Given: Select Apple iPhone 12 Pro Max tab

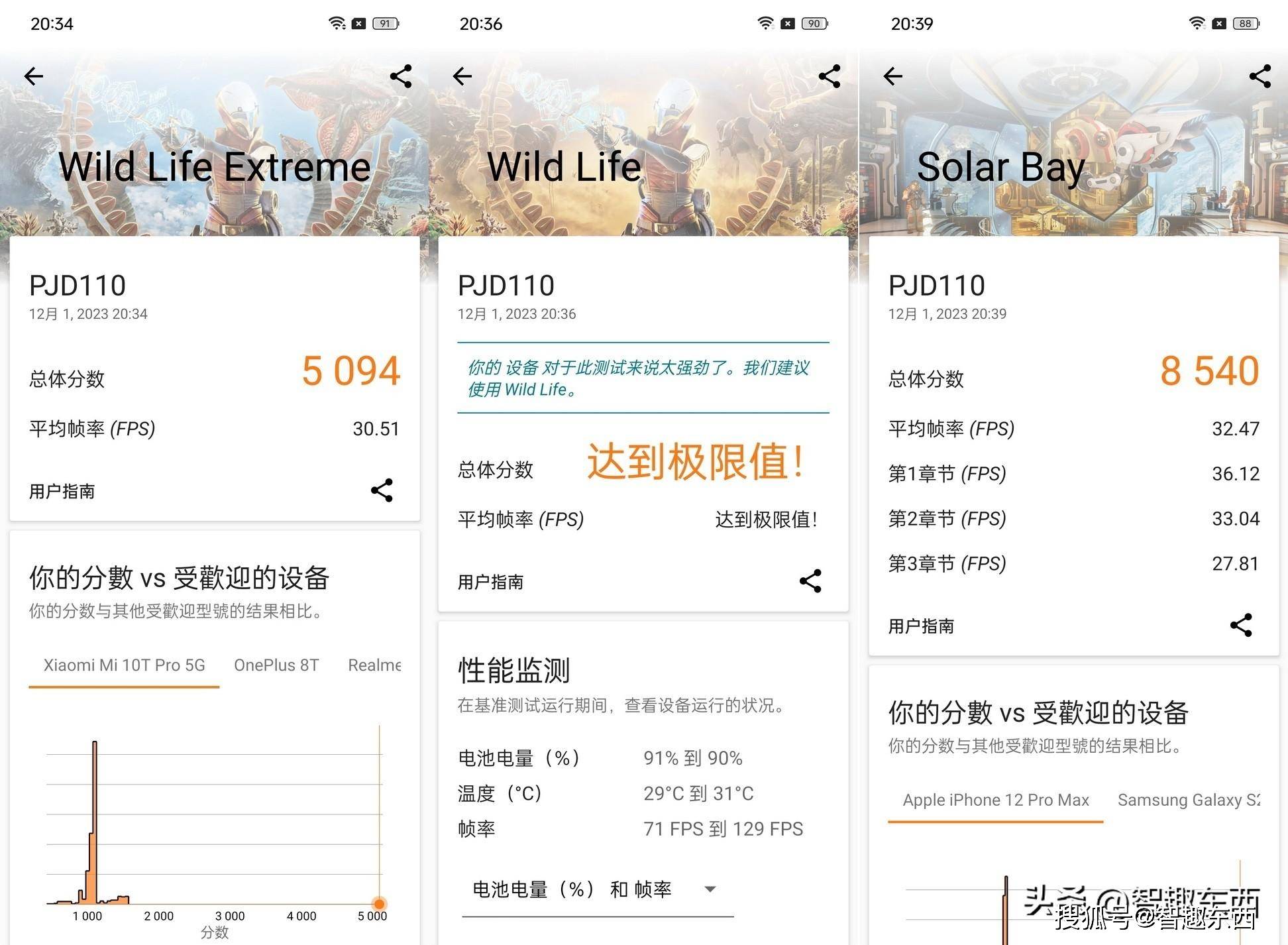Looking at the screenshot, I should tap(995, 800).
